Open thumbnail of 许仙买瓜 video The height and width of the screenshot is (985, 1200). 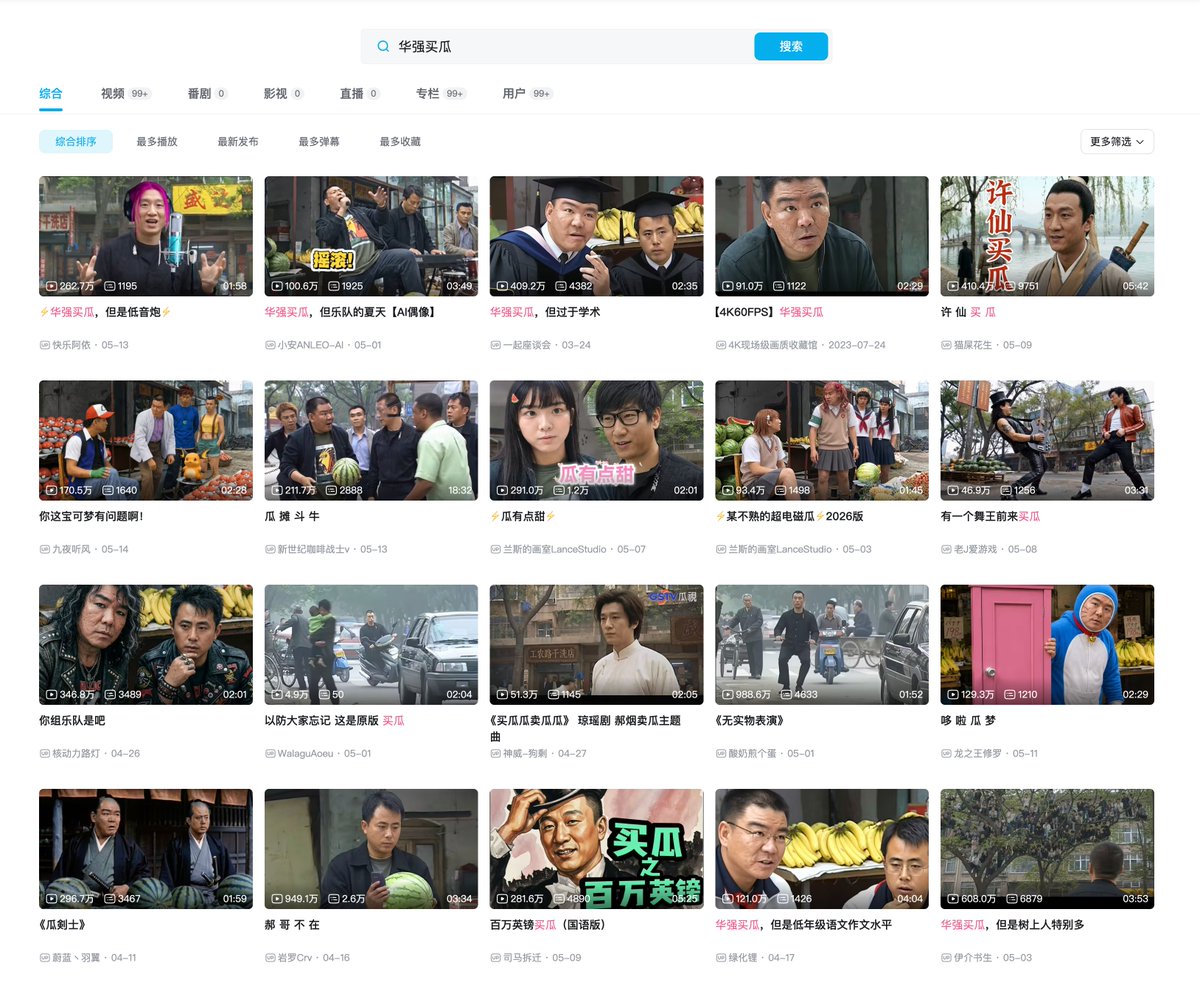coord(1047,236)
